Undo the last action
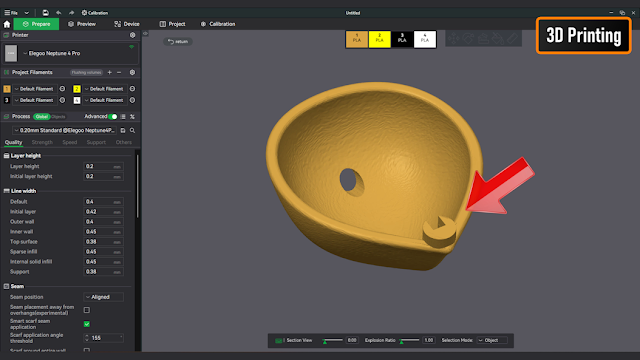 click(x=58, y=13)
